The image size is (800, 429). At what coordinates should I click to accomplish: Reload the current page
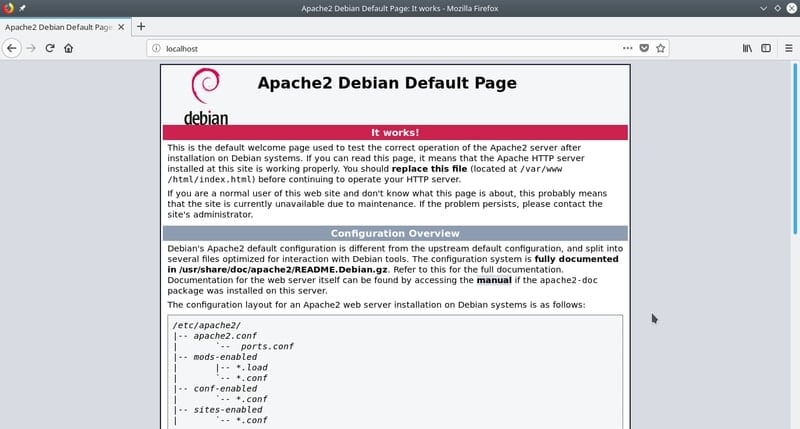coord(49,48)
